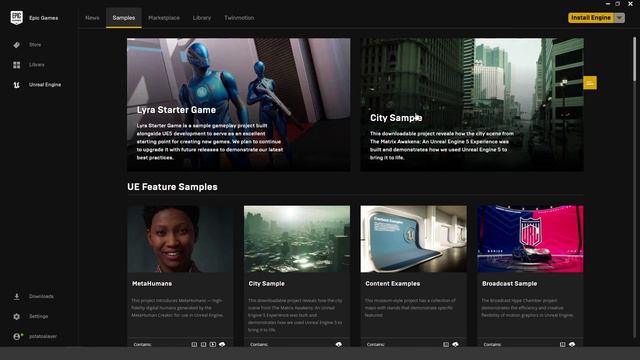Click the UE Feature Samples heading
This screenshot has height=360, width=640.
tap(172, 187)
